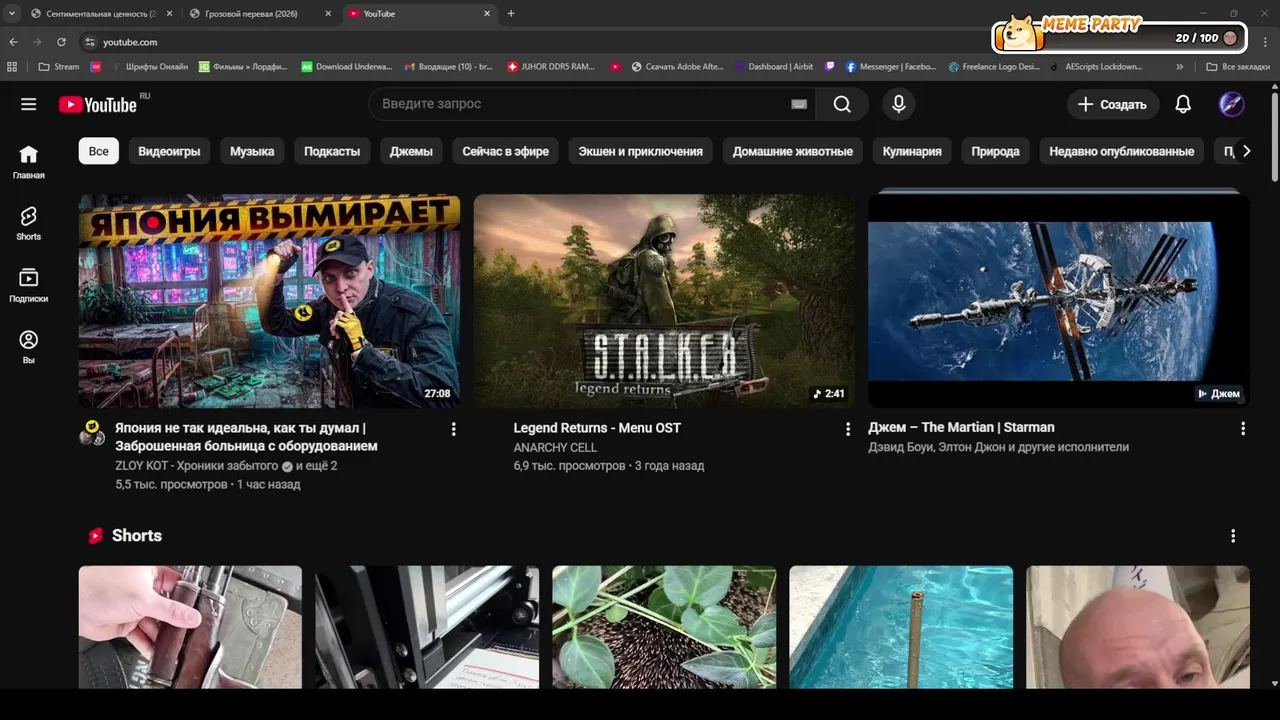Select the Сейчас в эфире chip
Screen dimensions: 1280x720
click(506, 151)
